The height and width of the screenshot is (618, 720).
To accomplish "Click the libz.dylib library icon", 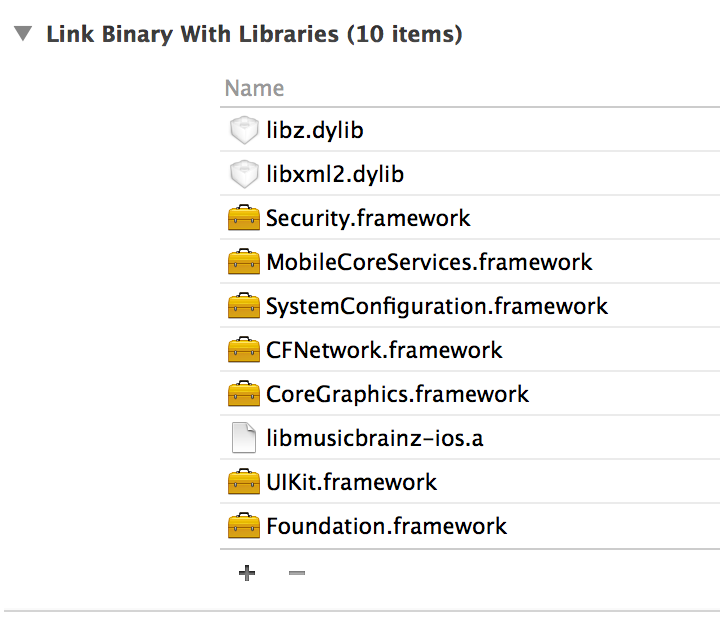I will click(x=244, y=130).
